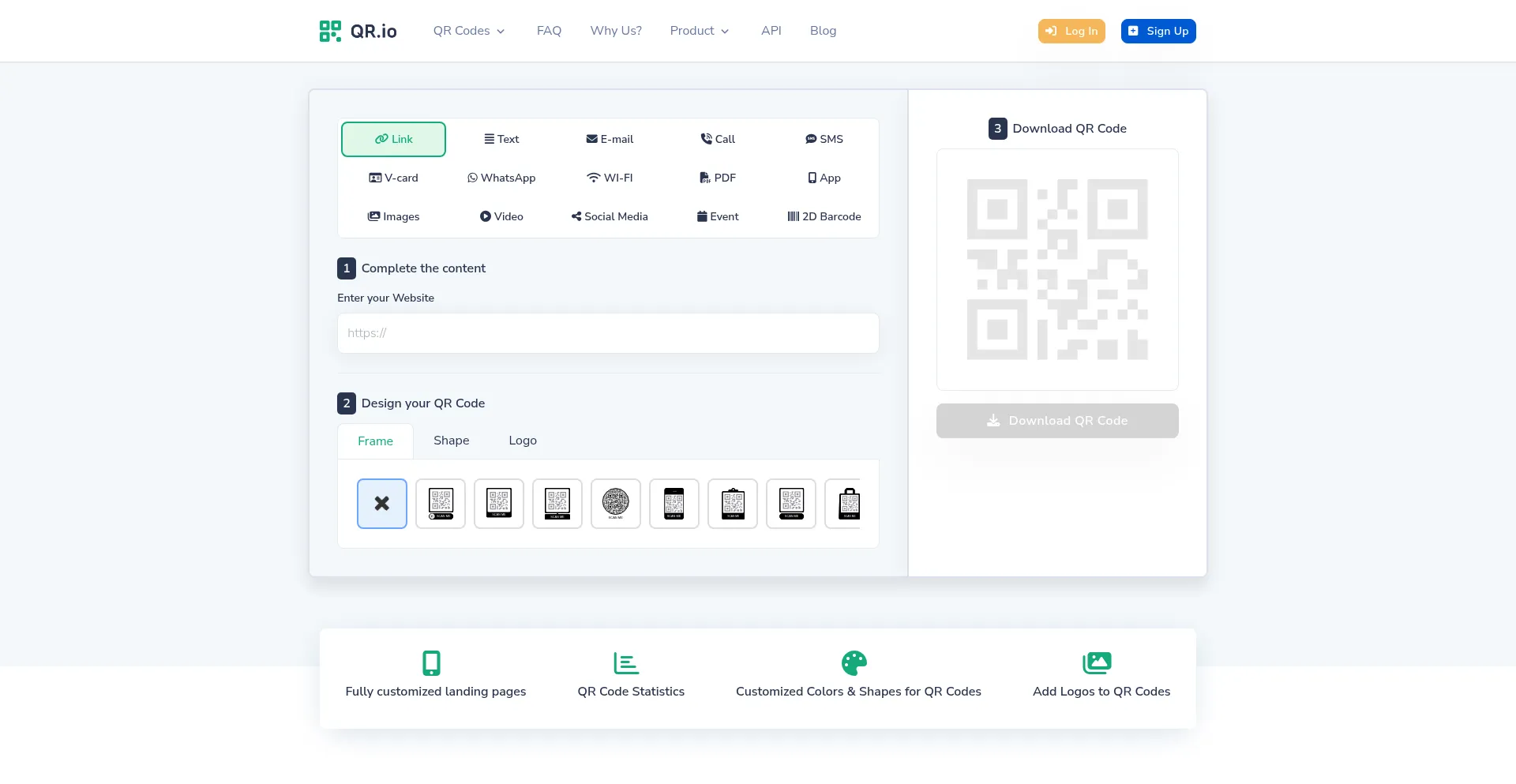Select the Social Media QR type
1516x784 pixels.
(x=610, y=216)
